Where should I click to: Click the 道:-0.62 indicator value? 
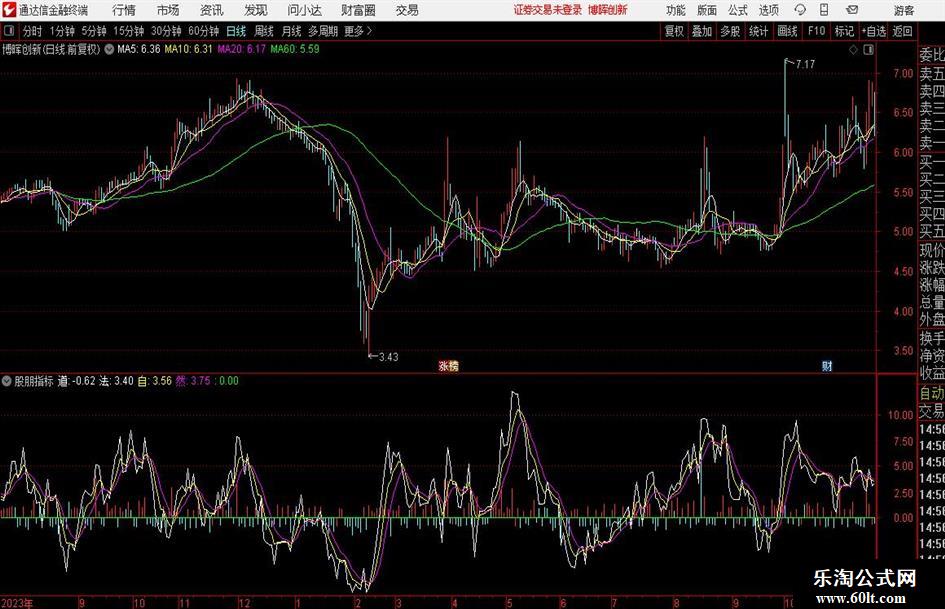(77, 381)
